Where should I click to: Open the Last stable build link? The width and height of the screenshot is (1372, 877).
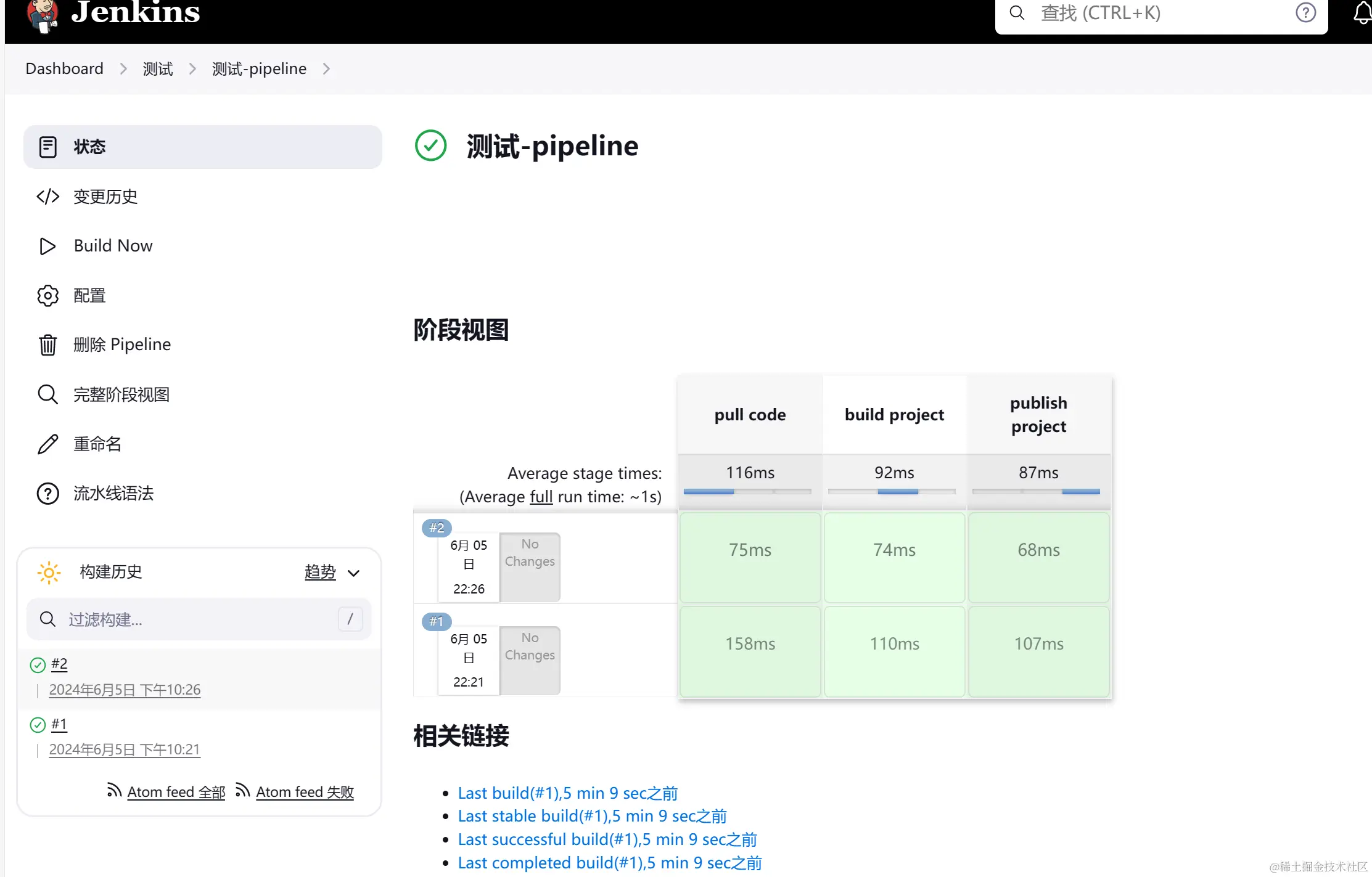click(x=592, y=816)
